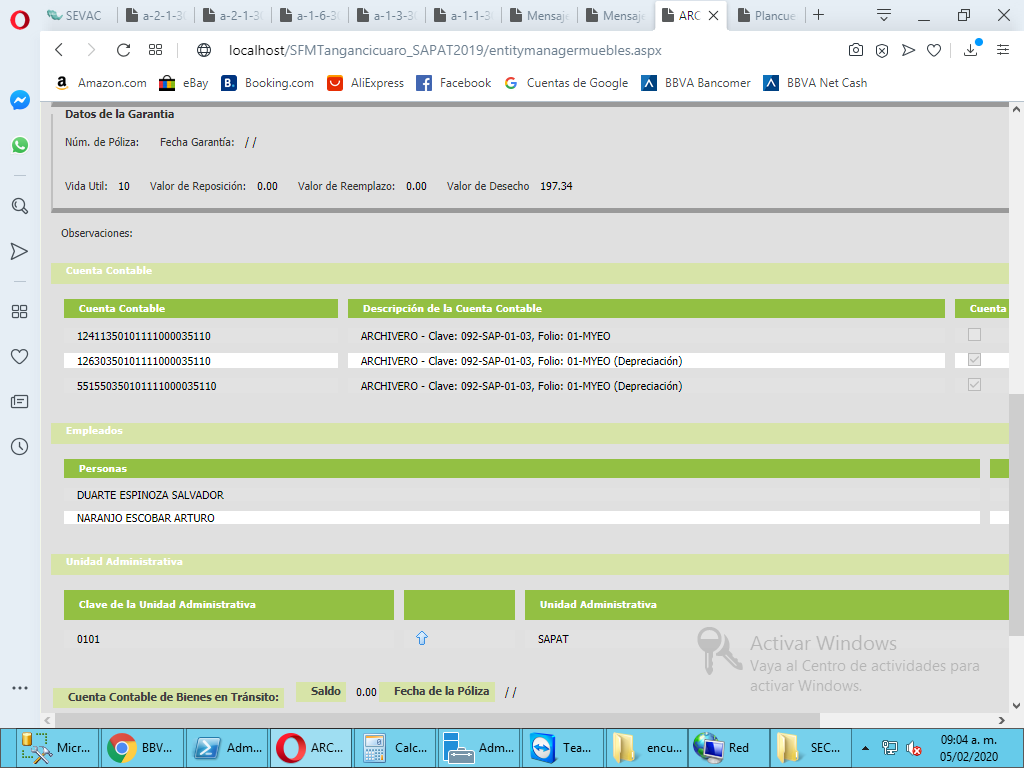This screenshot has width=1024, height=768.
Task: Open the Facebook bookmark
Action: point(454,83)
